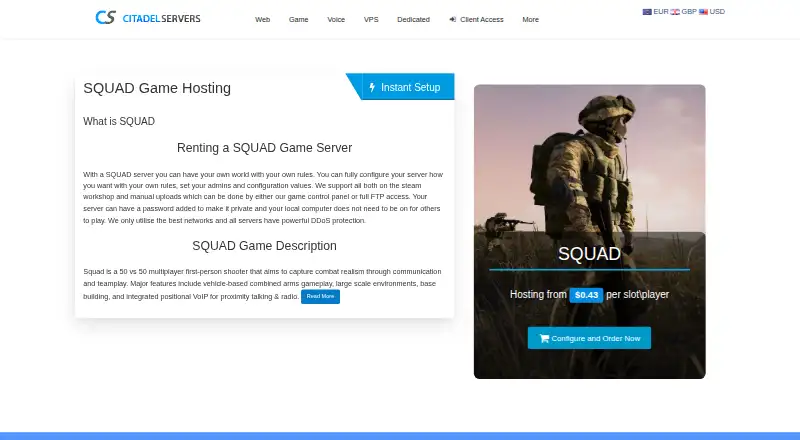Image resolution: width=800 pixels, height=440 pixels.
Task: Switch currency to GBP text
Action: click(x=689, y=12)
